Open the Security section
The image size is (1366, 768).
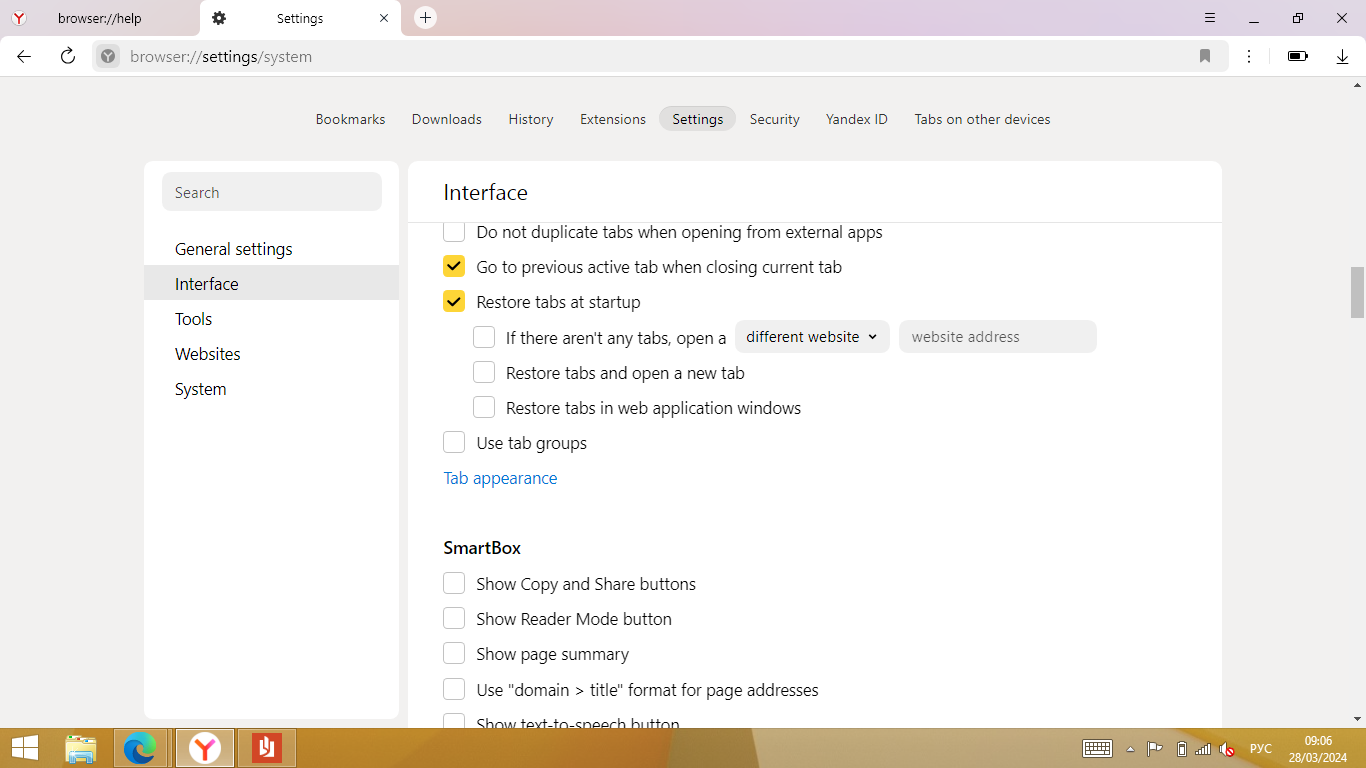click(775, 119)
